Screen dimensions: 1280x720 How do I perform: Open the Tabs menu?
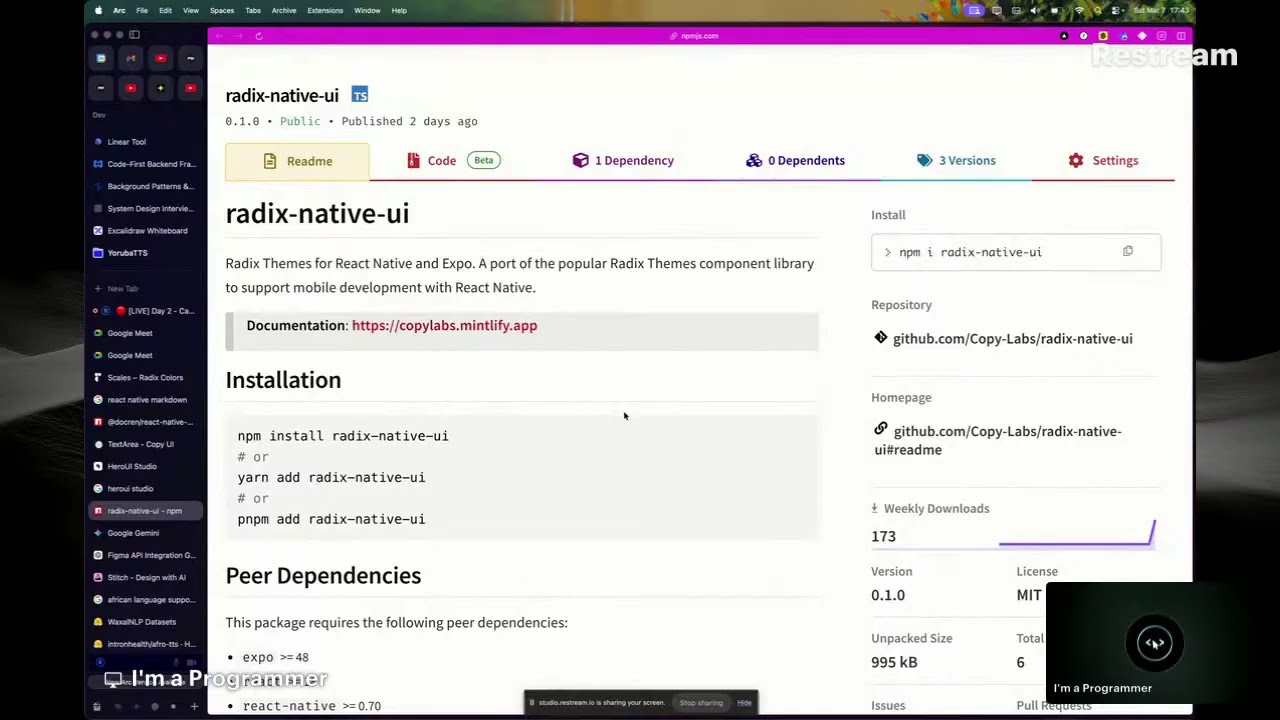(x=253, y=10)
